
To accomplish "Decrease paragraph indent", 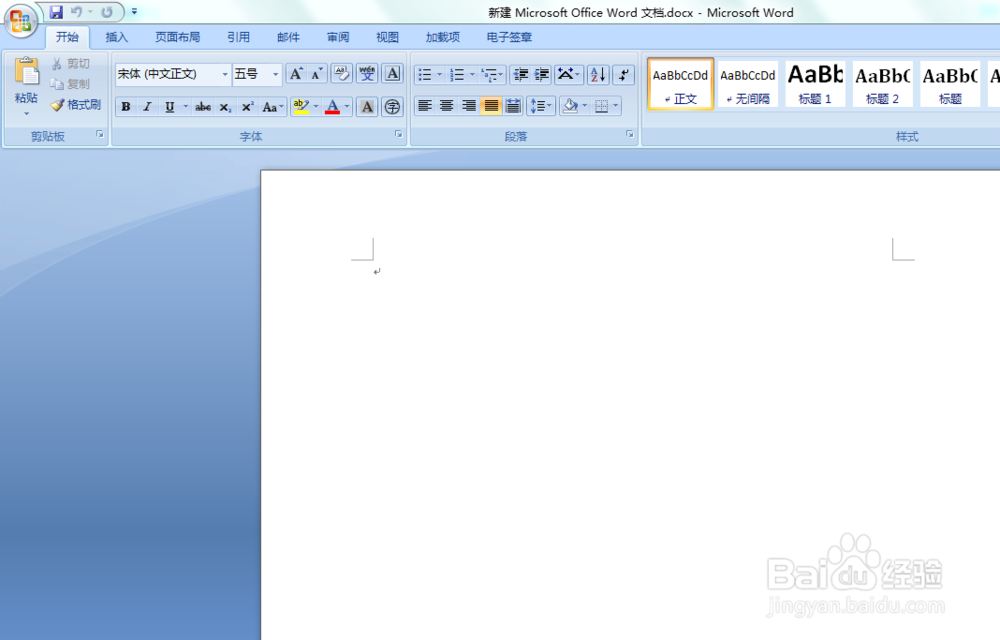I will [x=520, y=75].
